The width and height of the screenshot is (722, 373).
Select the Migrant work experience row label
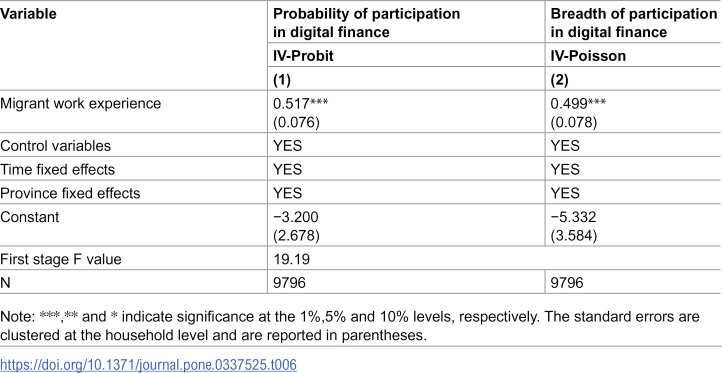pyautogui.click(x=81, y=104)
